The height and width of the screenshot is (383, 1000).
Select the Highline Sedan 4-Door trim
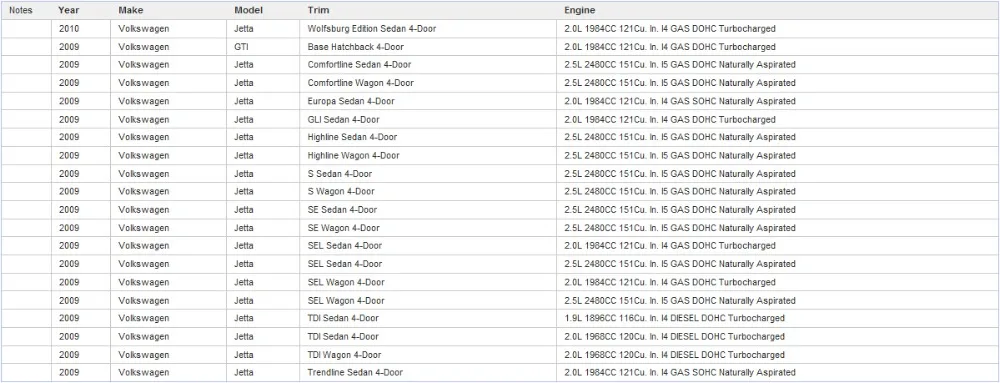click(x=352, y=137)
